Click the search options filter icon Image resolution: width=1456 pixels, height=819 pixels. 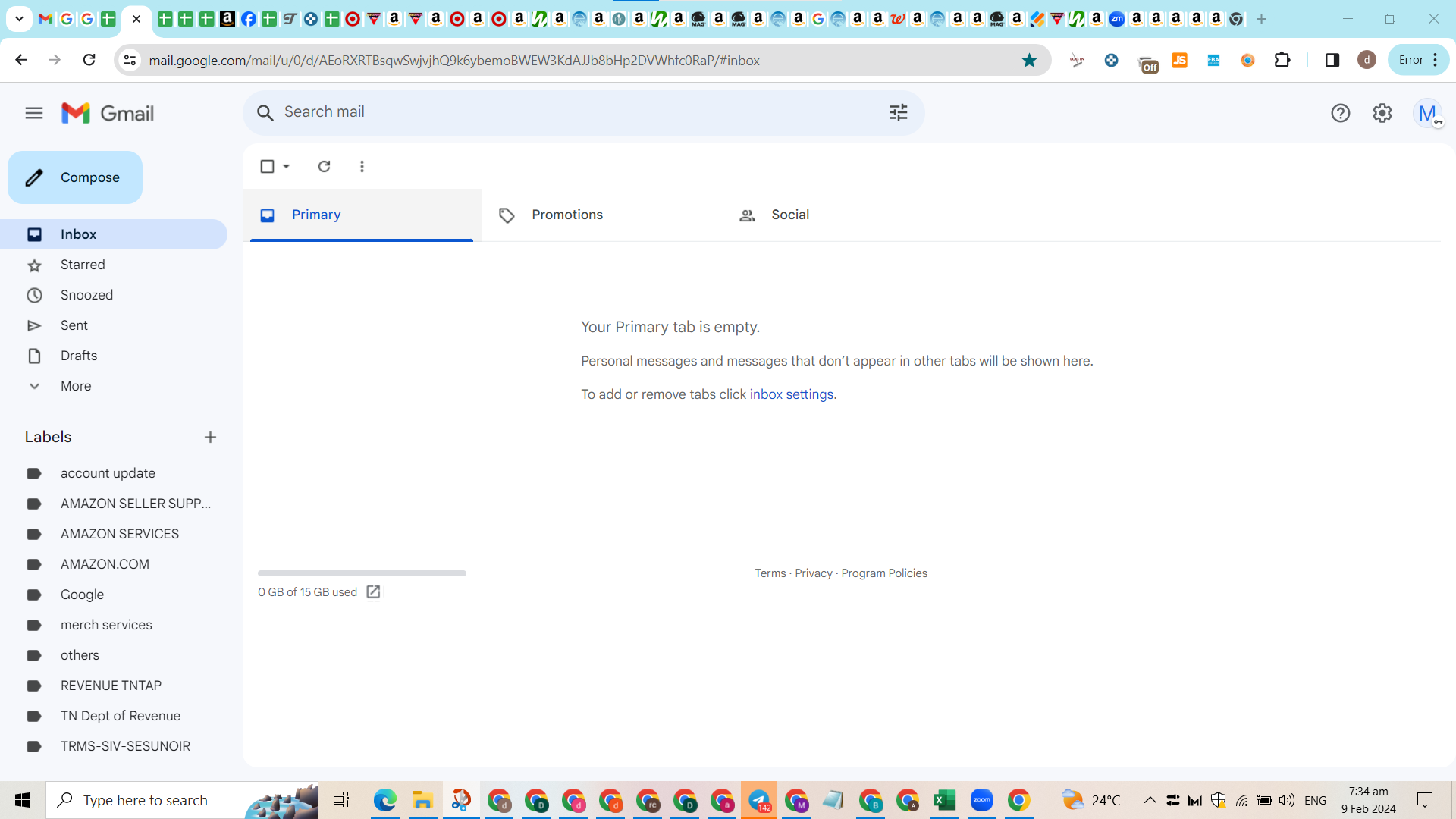click(899, 113)
